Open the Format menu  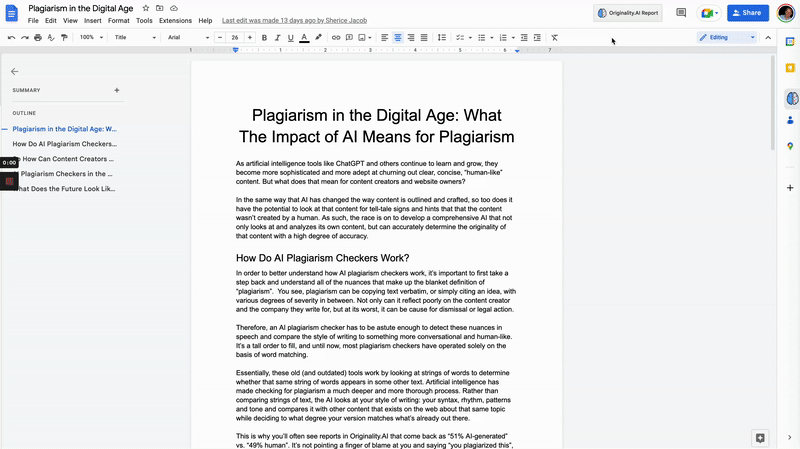[x=118, y=20]
